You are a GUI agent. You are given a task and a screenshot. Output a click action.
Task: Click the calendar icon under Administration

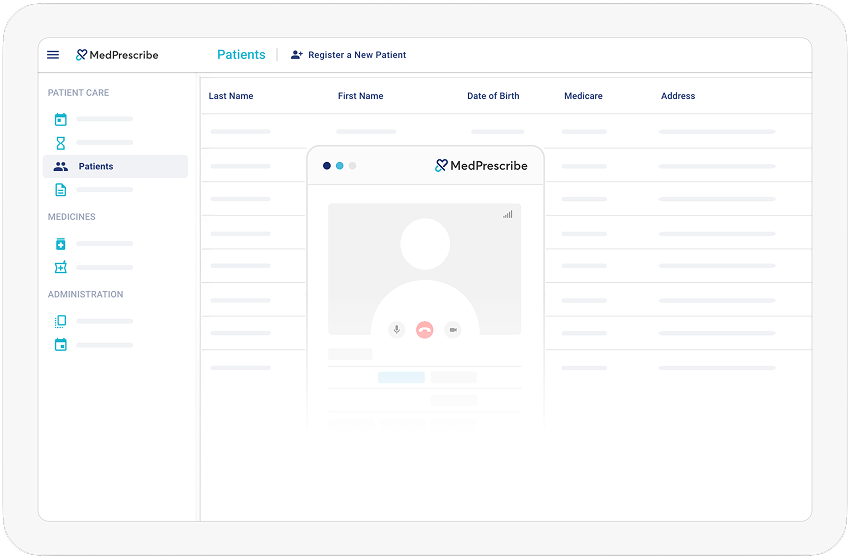pos(60,345)
